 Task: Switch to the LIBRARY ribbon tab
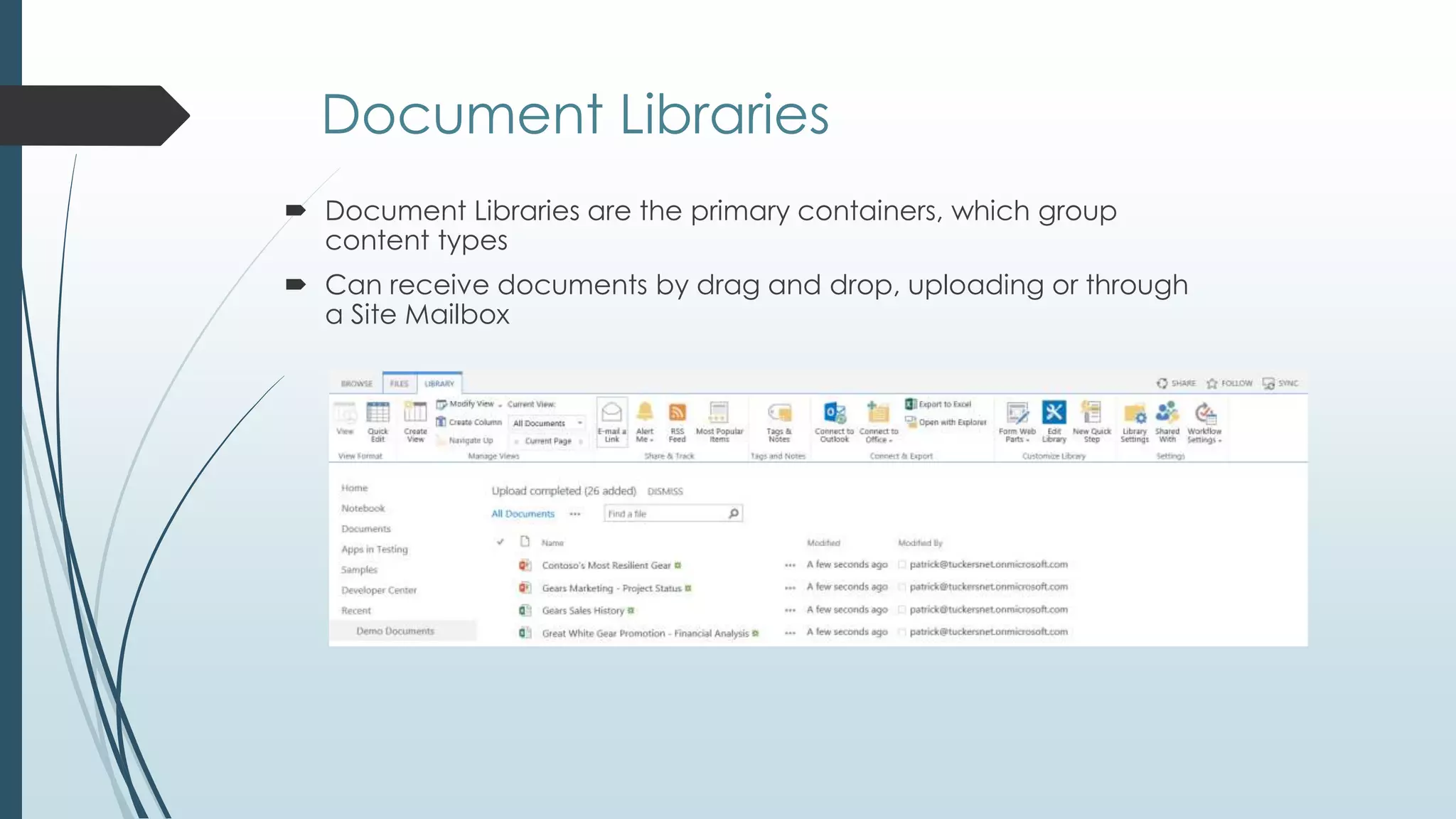point(439,384)
